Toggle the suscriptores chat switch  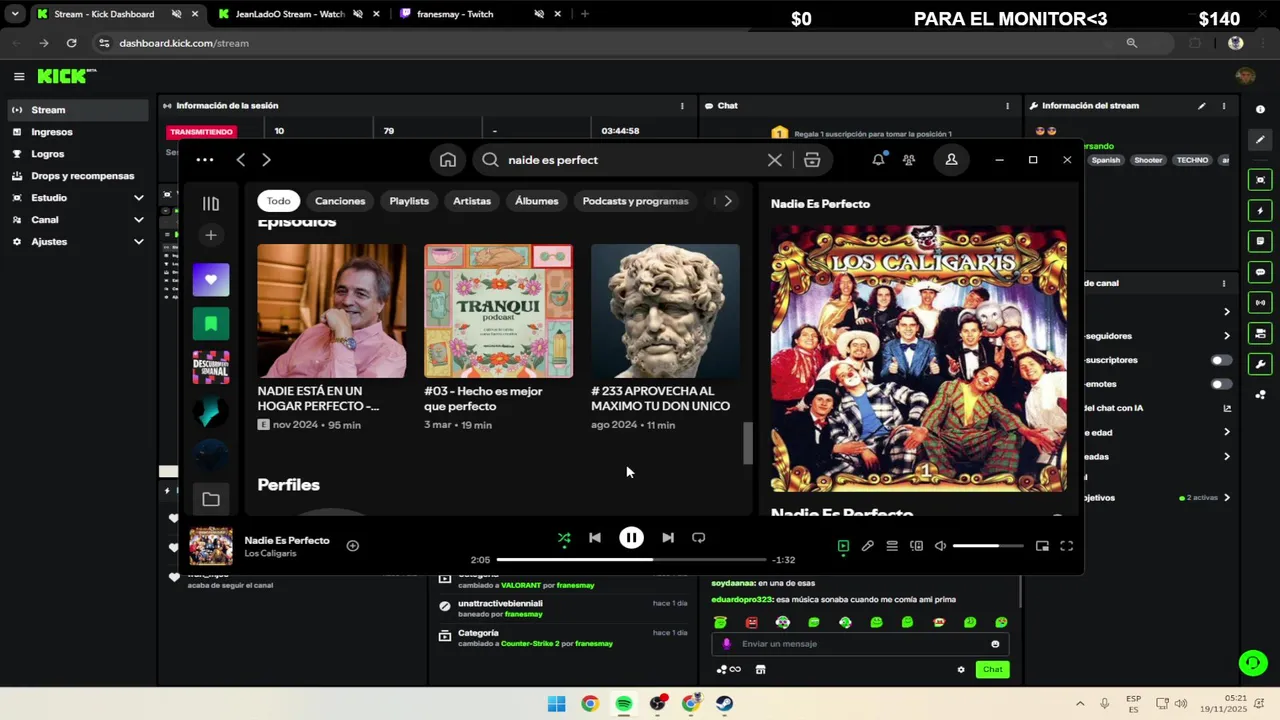click(x=1221, y=360)
